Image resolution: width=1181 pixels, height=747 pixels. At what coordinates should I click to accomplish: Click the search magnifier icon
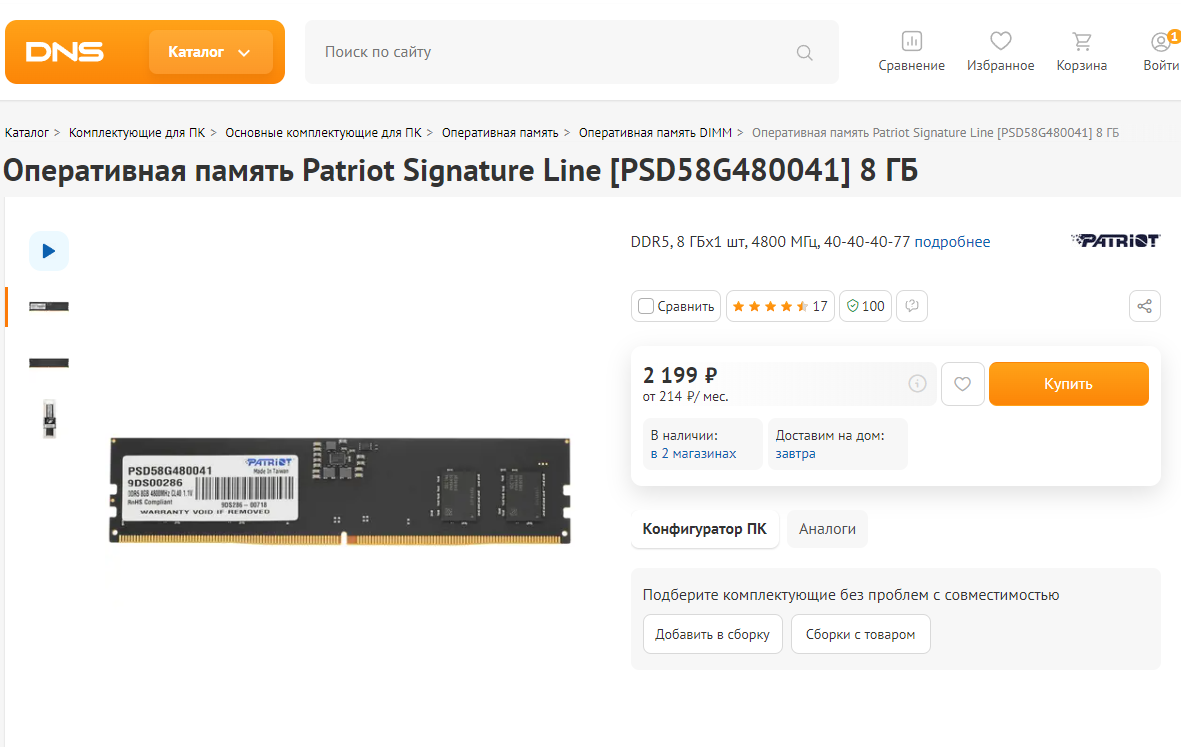click(804, 53)
